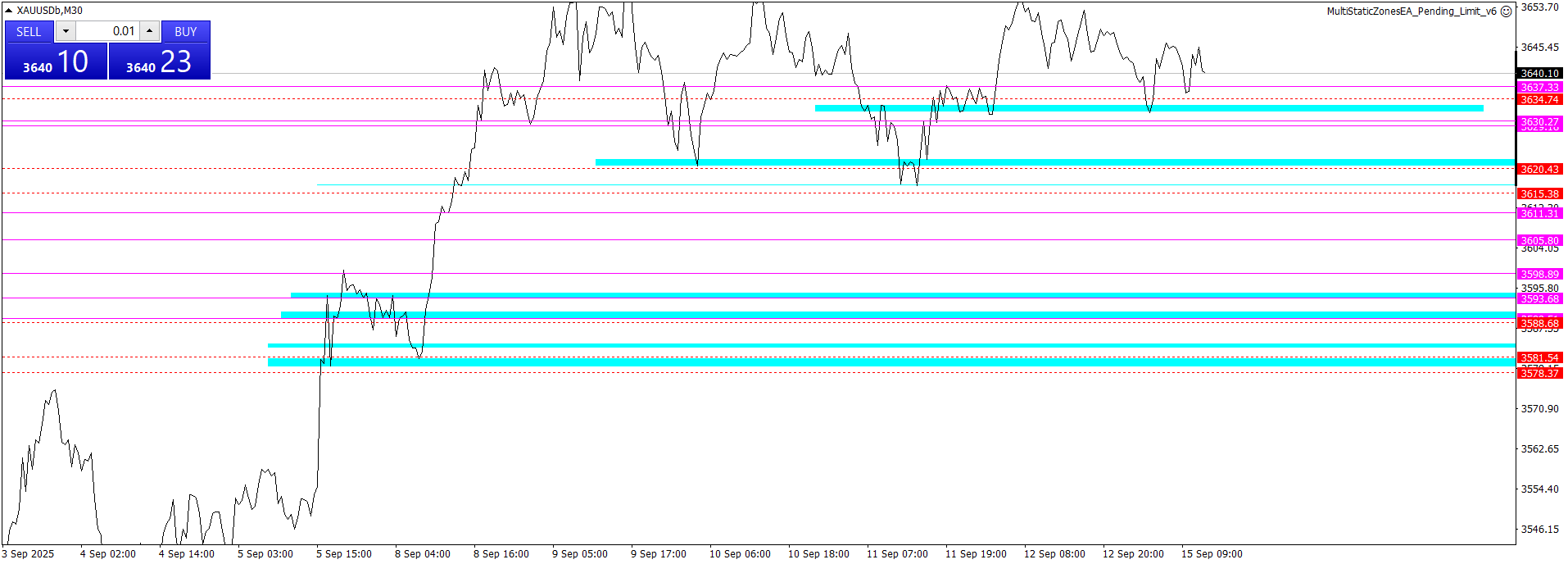Collapse the one-click trading panel triangle
1568x564 pixels.
(9, 11)
